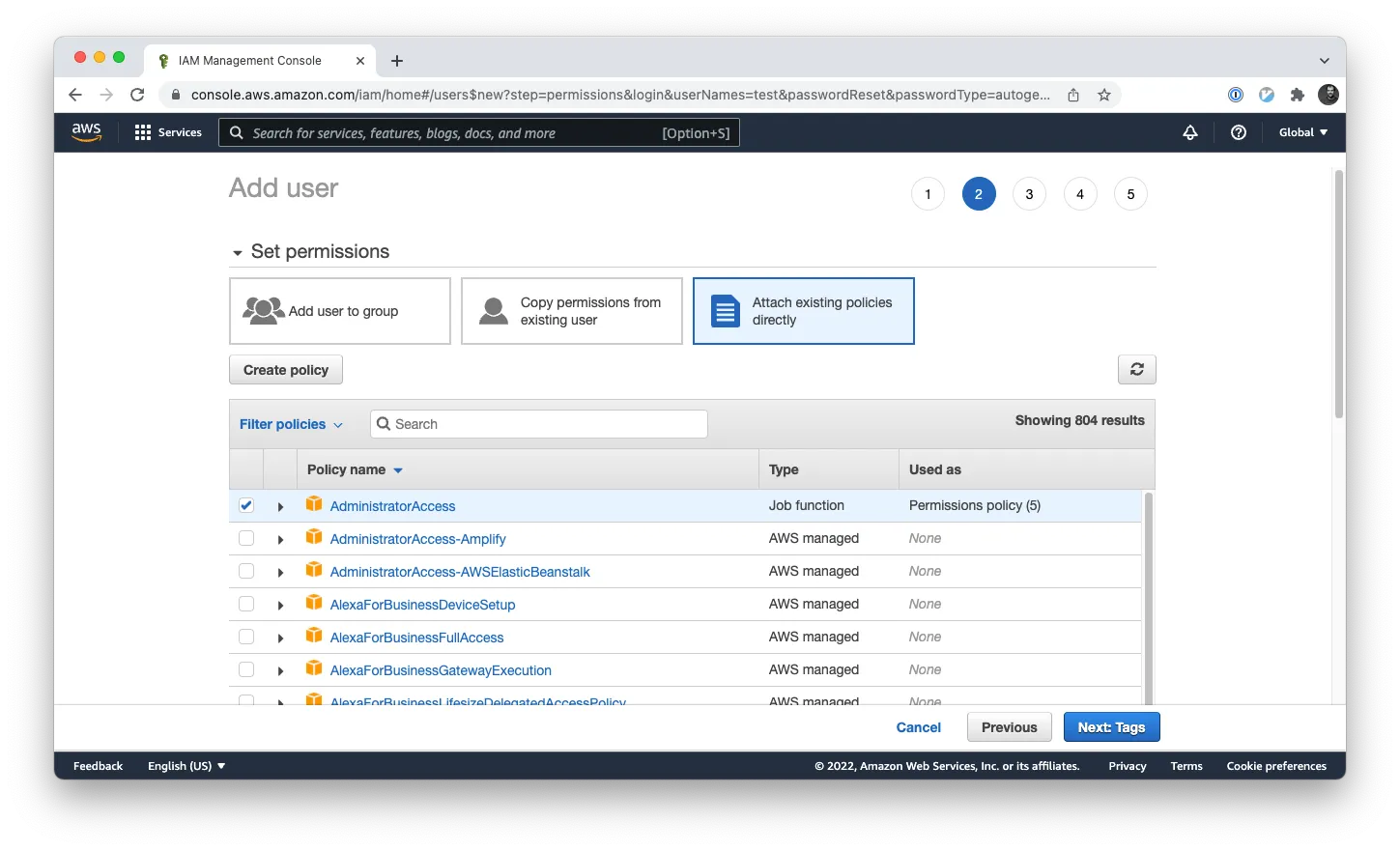Open the AdministratorAccess policy link
Image resolution: width=1400 pixels, height=851 pixels.
[x=392, y=506]
